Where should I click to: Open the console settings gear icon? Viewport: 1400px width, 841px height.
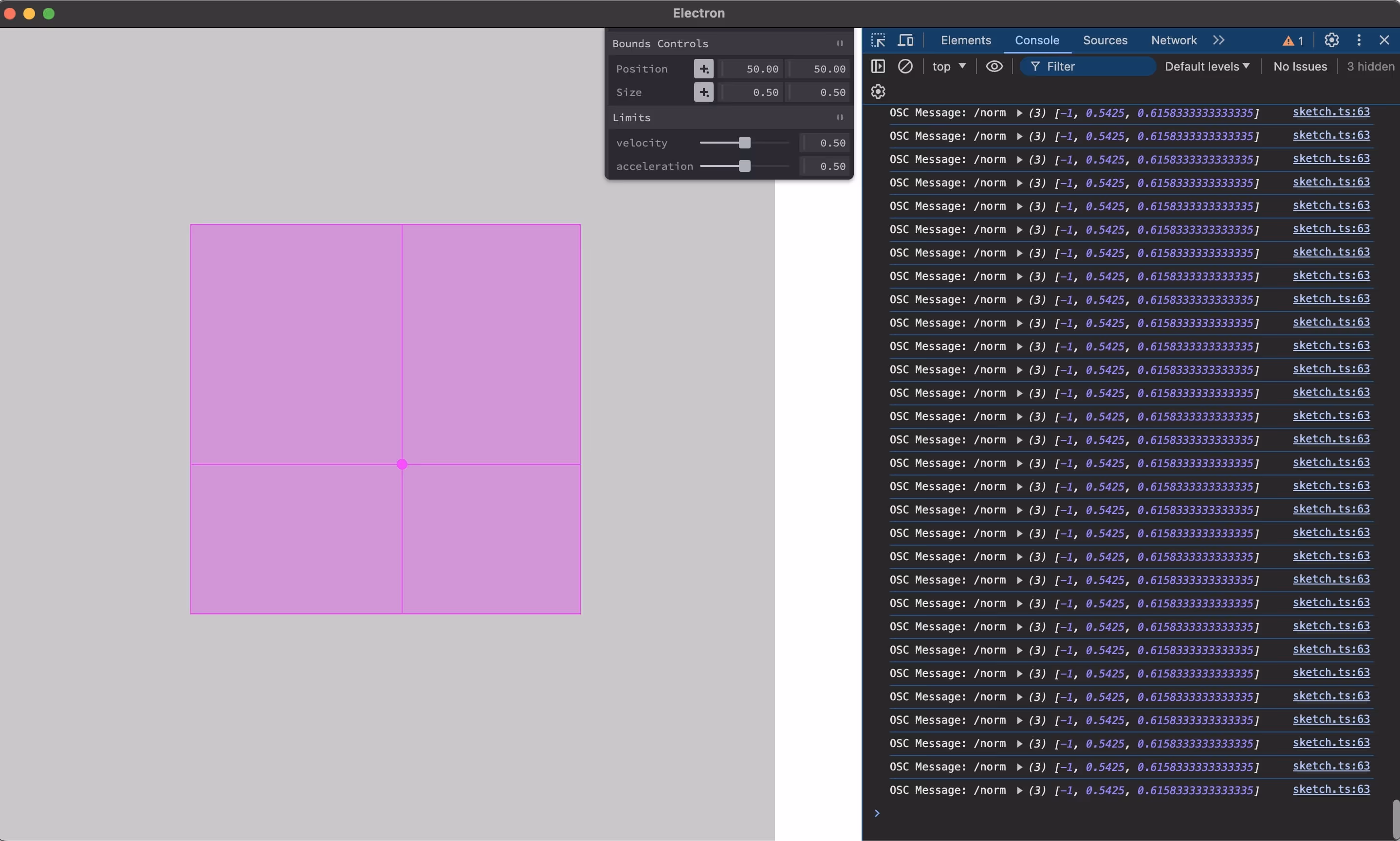878,92
